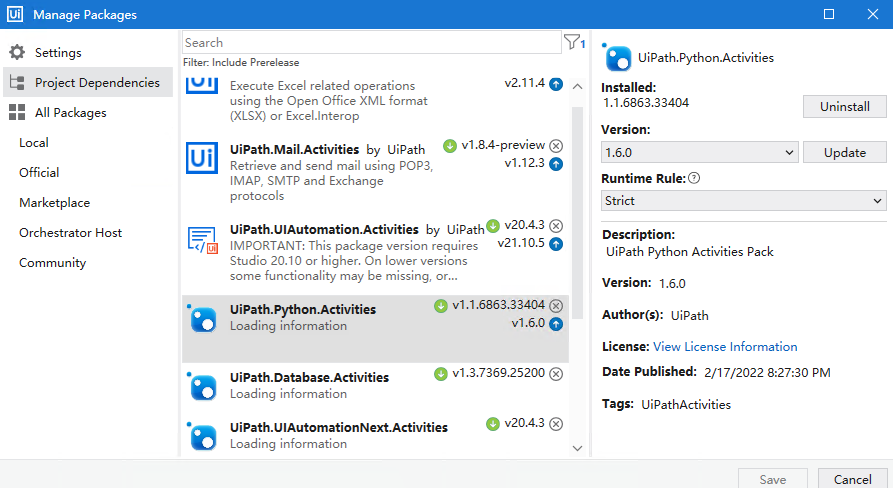Click the UiPath.Database.Activities package logo
Screen dimensions: 893x488
202,387
